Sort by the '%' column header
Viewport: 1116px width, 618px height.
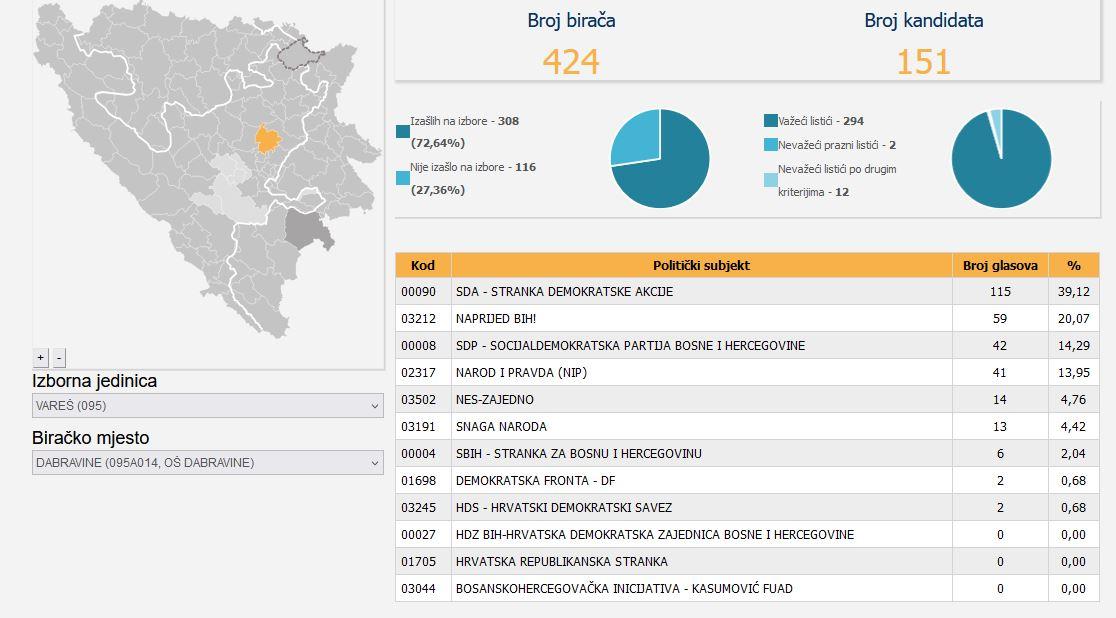[1074, 266]
